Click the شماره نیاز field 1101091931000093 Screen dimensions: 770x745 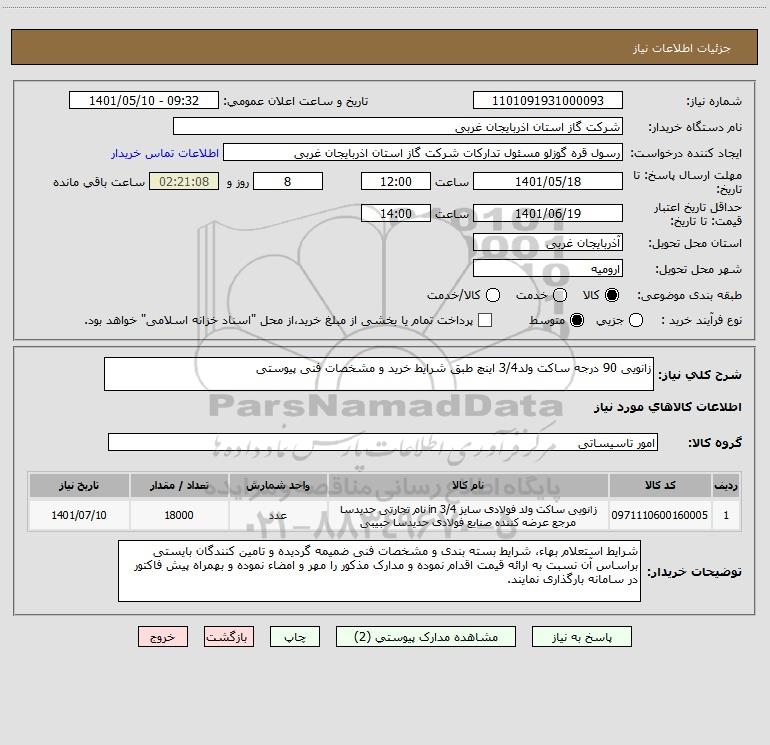tap(548, 101)
